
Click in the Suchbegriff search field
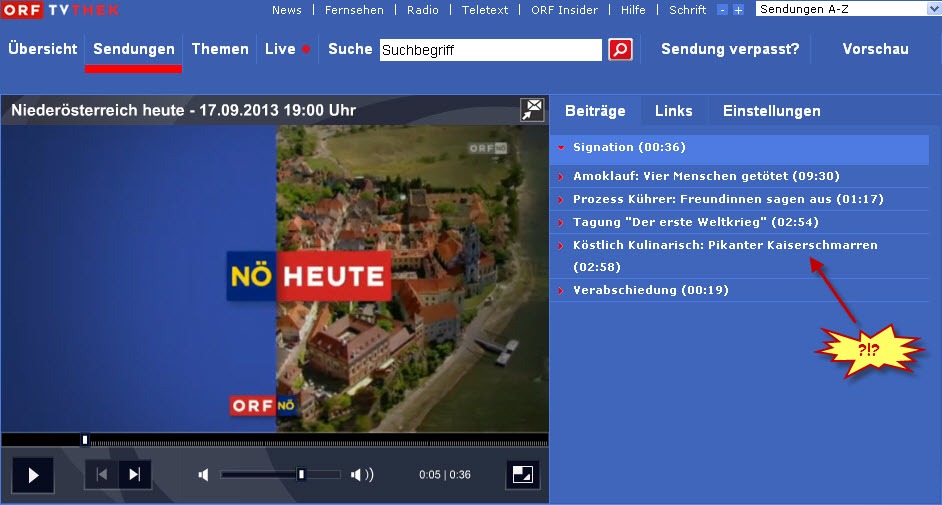click(490, 50)
